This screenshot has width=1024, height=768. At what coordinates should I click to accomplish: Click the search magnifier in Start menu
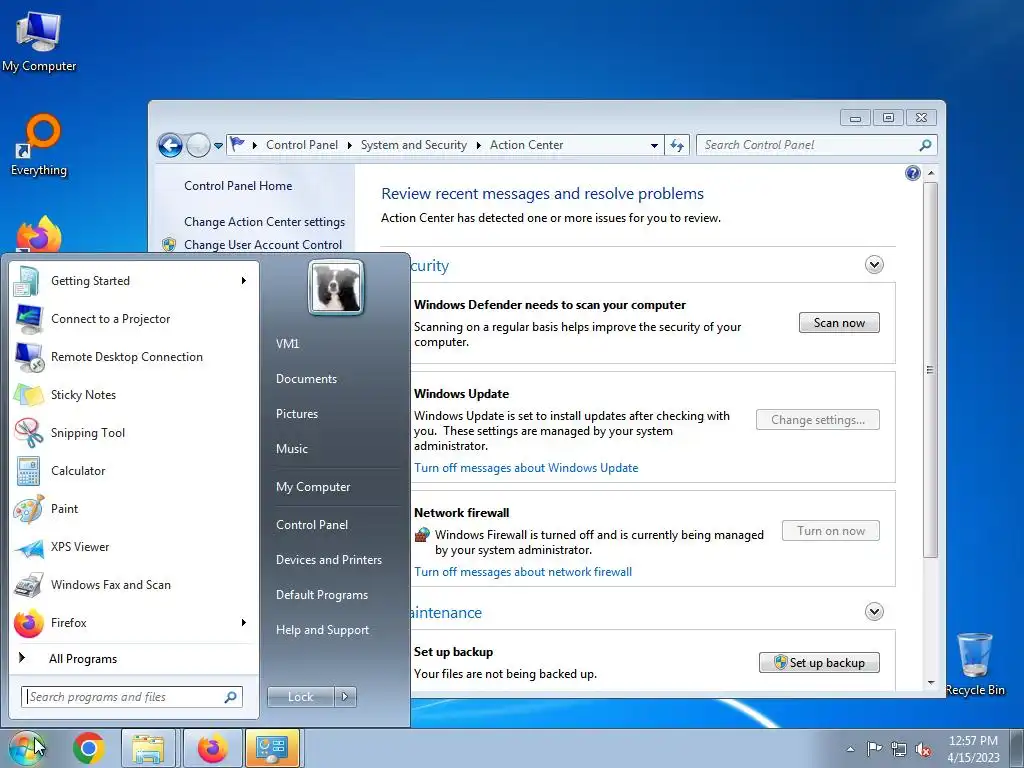(x=230, y=697)
